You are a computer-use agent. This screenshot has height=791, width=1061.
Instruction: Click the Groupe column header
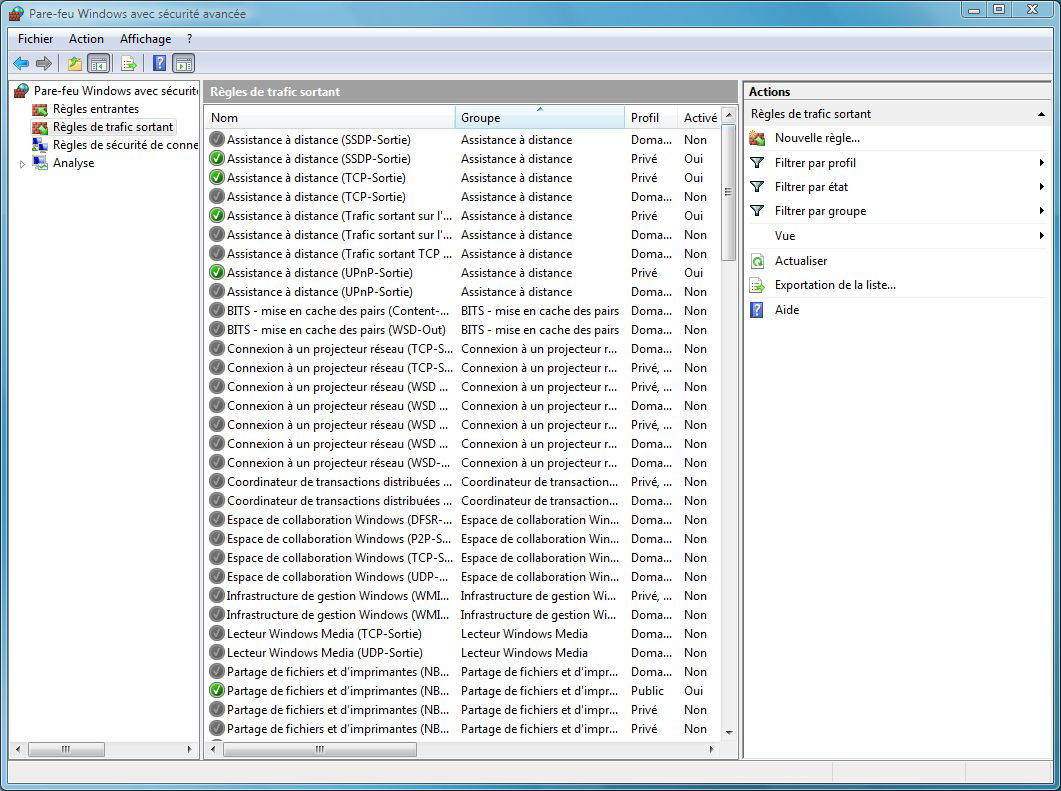[540, 118]
